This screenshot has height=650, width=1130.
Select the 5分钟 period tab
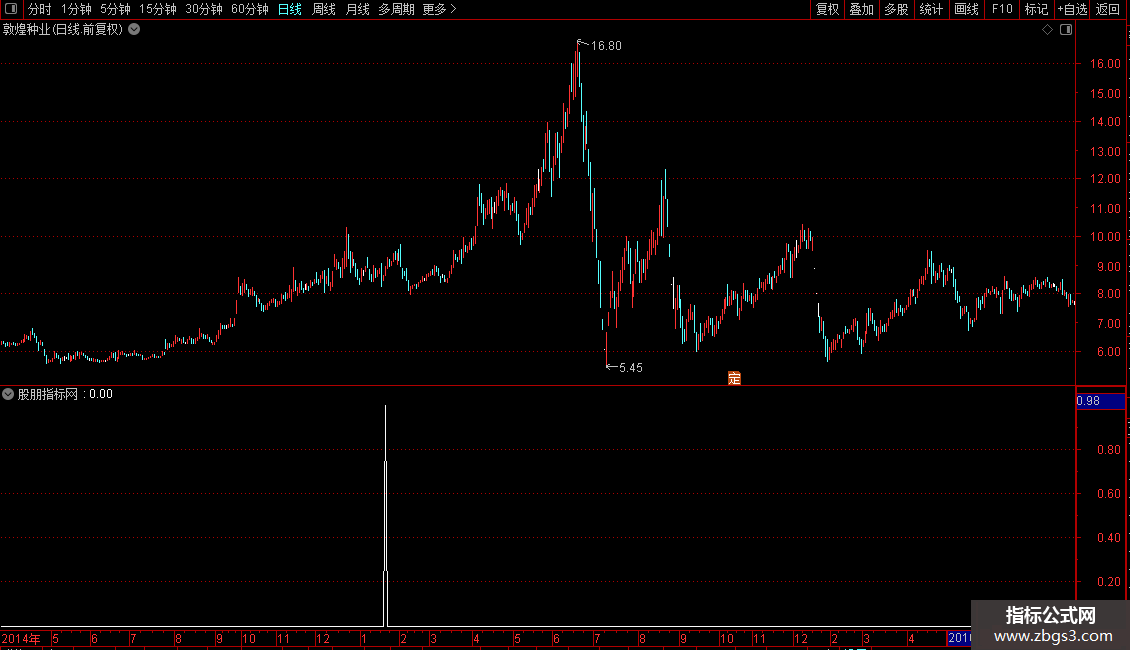(115, 9)
